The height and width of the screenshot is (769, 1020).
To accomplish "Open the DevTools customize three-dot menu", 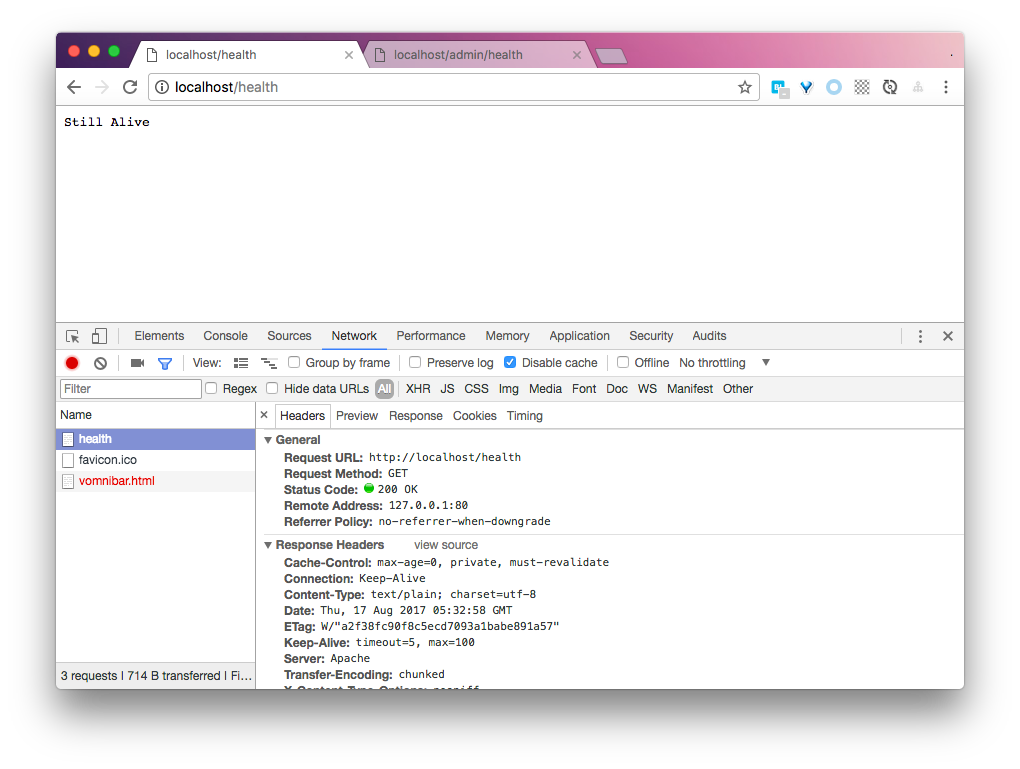I will (920, 336).
